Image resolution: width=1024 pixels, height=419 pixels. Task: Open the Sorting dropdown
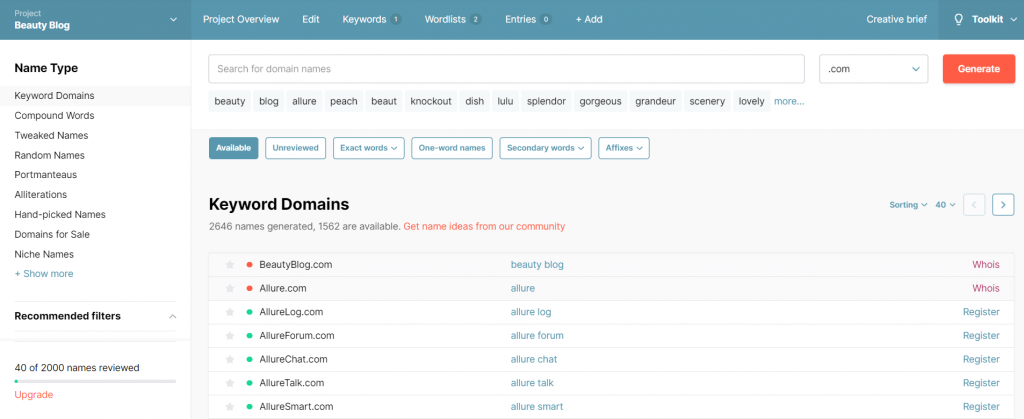click(x=908, y=205)
